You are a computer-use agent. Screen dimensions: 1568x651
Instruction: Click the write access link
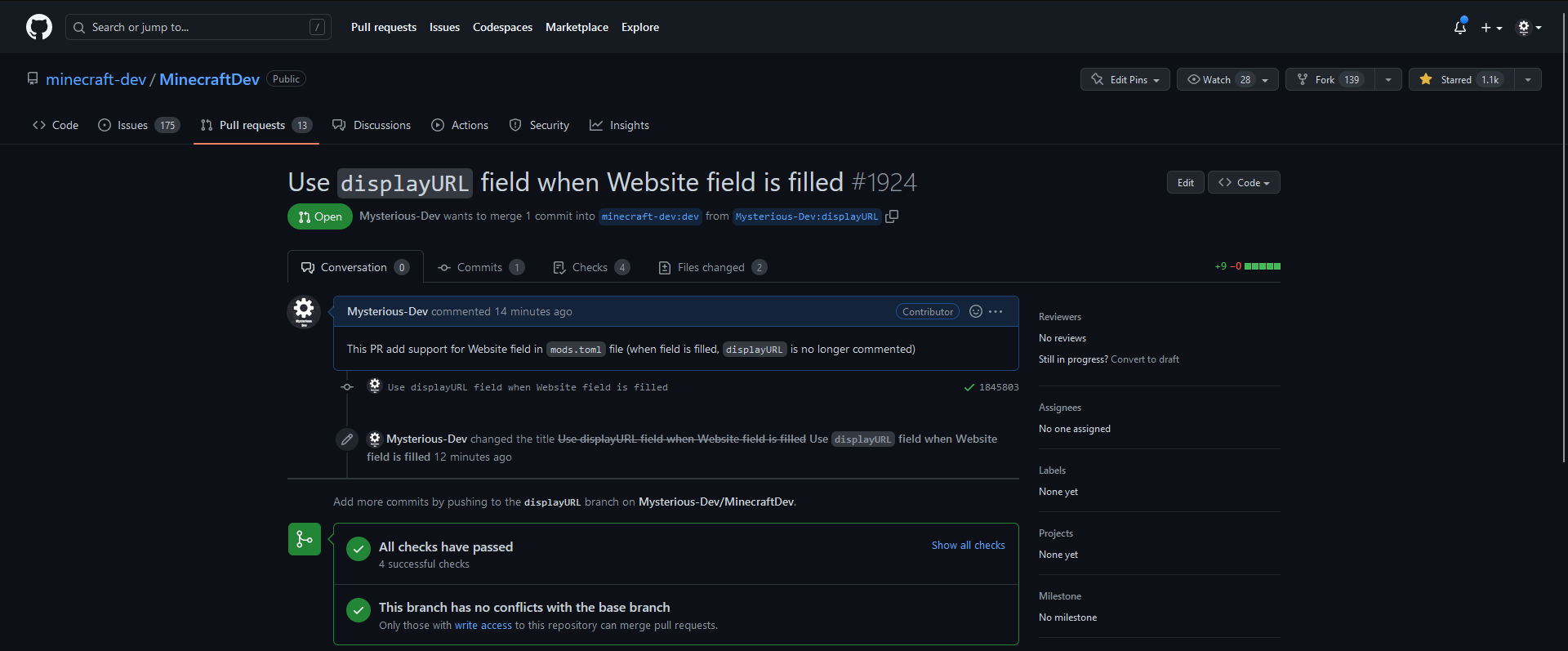[483, 626]
